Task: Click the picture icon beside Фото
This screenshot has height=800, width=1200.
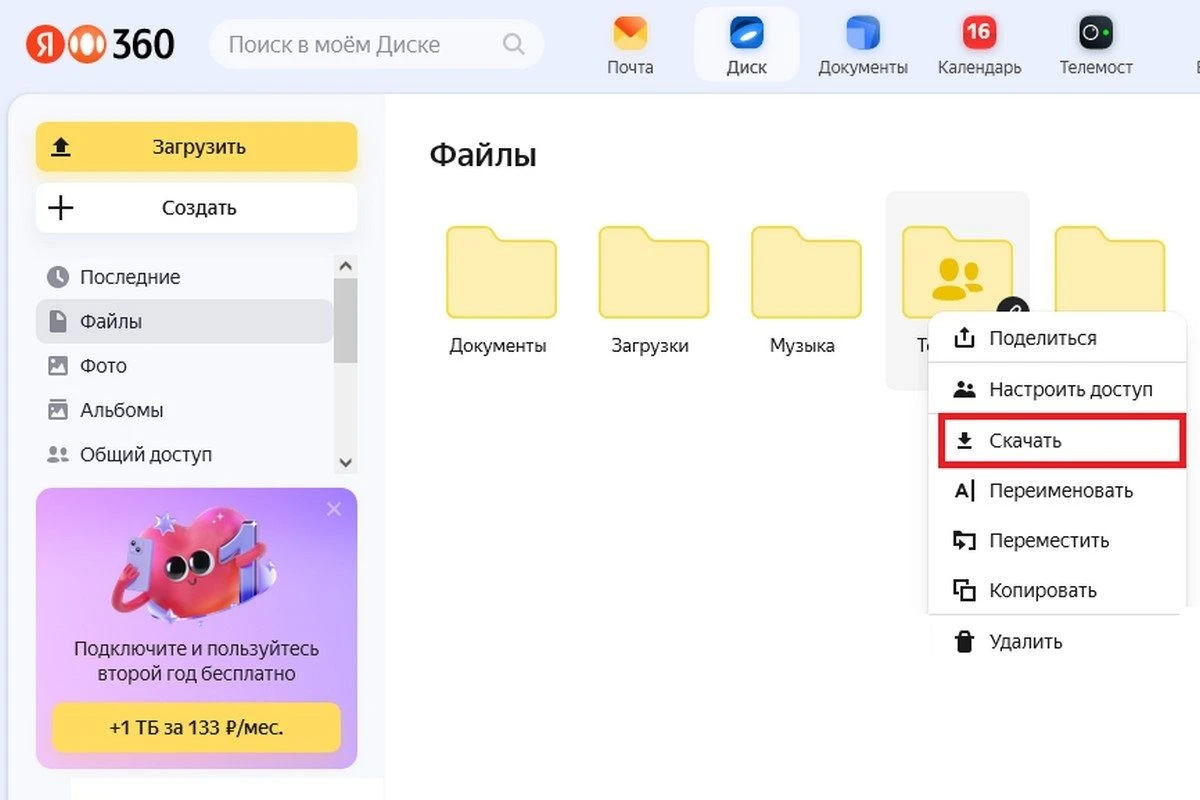Action: pos(58,366)
